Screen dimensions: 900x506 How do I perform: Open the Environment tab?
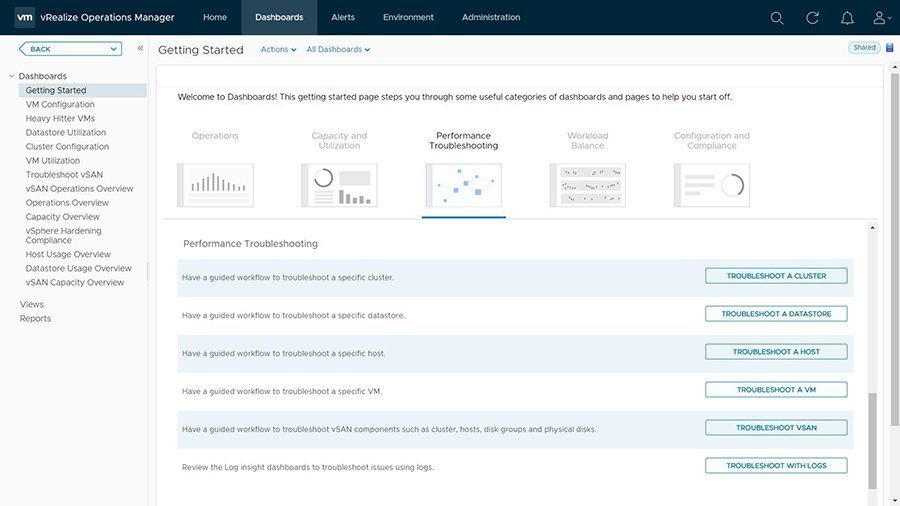click(x=408, y=17)
